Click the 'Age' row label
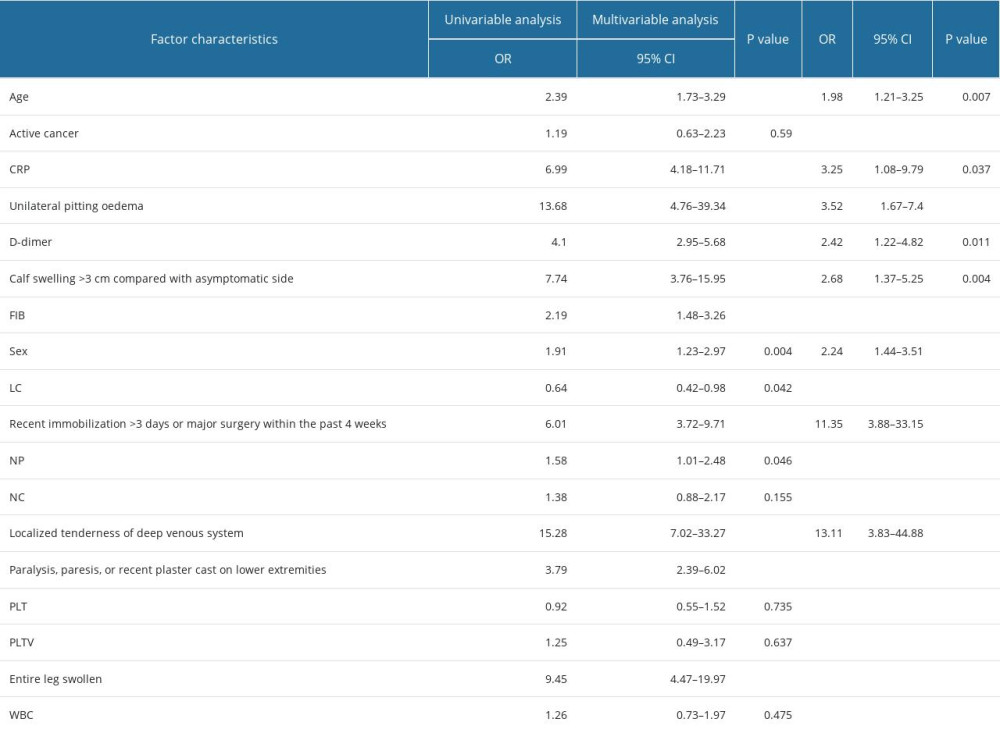The height and width of the screenshot is (733, 1000). (19, 97)
